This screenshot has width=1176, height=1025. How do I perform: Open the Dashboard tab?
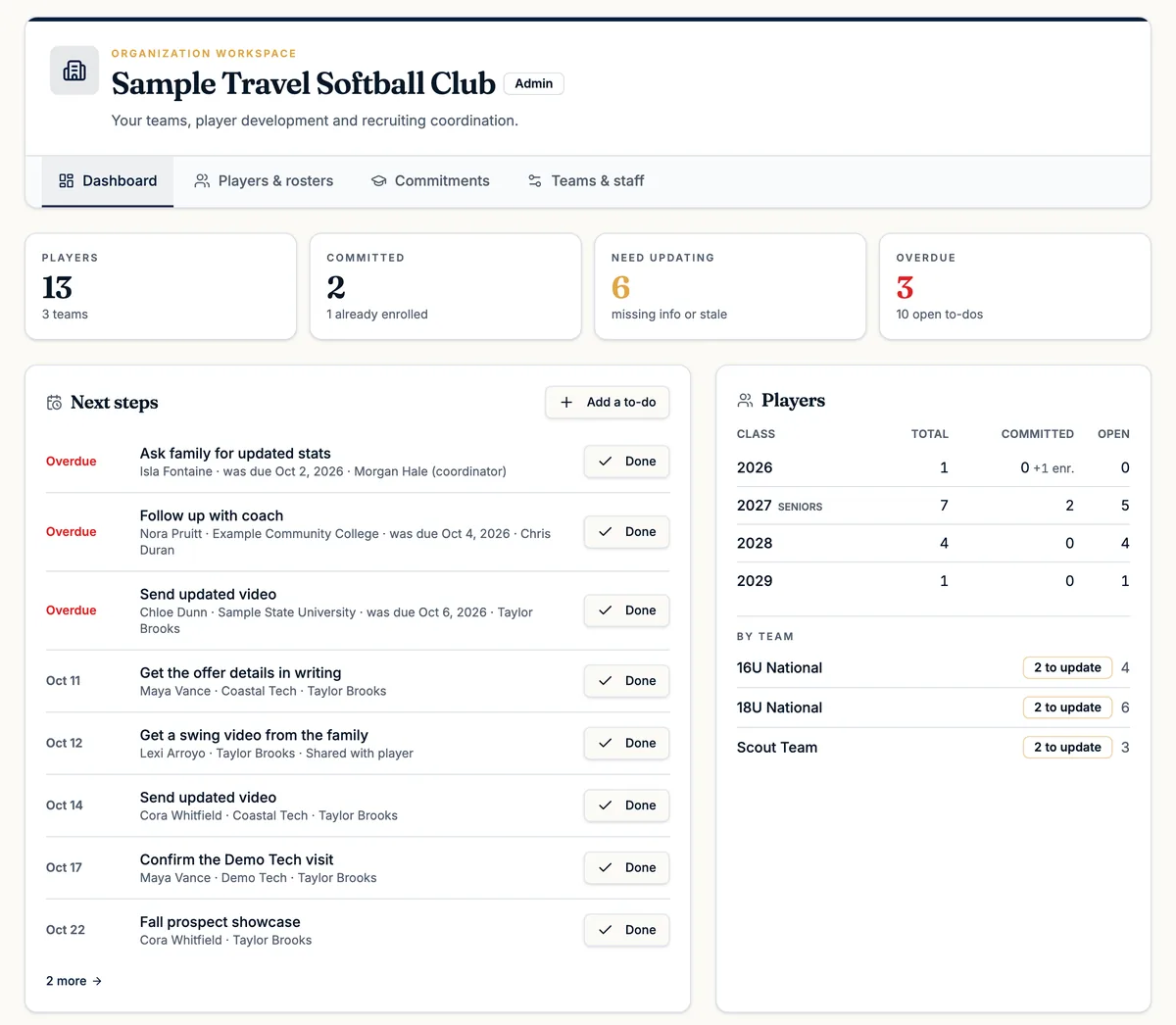coord(108,181)
